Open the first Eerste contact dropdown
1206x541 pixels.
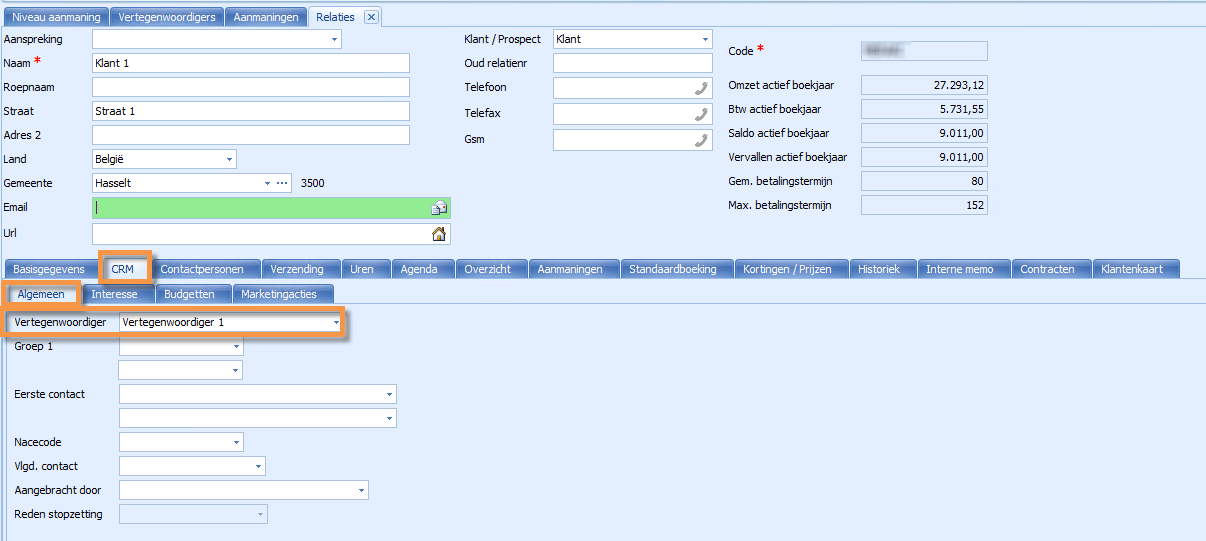389,394
